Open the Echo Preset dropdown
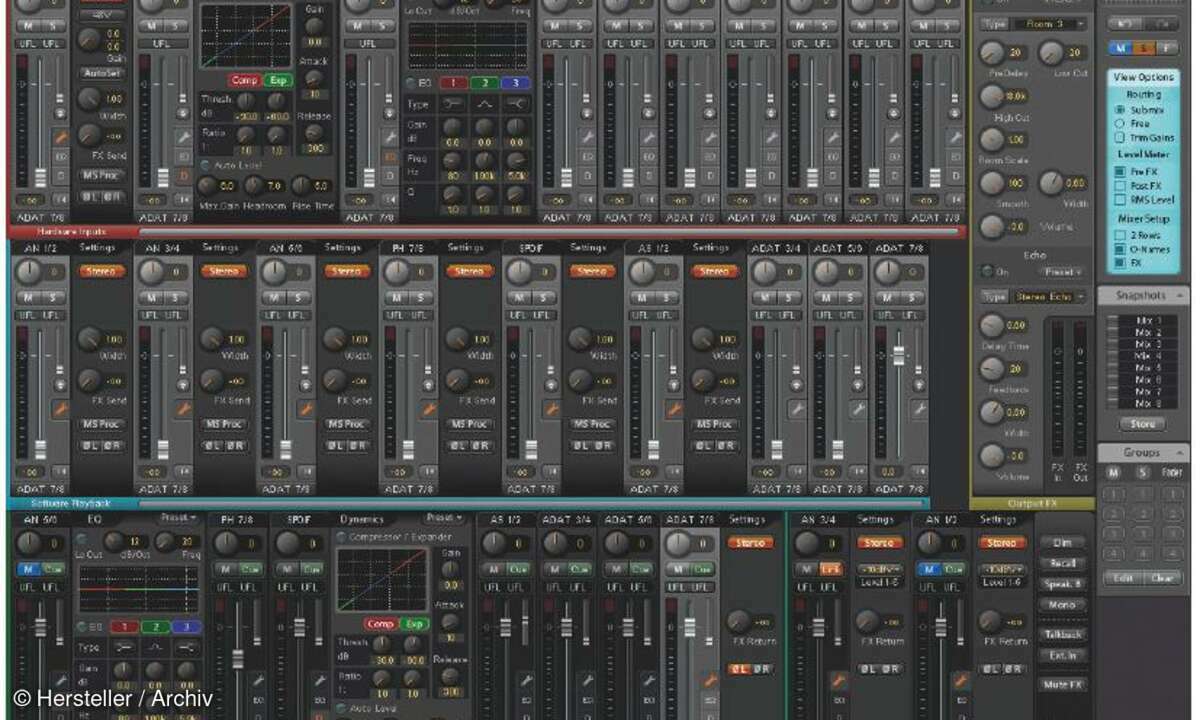Viewport: 1200px width, 720px height. pos(1063,271)
